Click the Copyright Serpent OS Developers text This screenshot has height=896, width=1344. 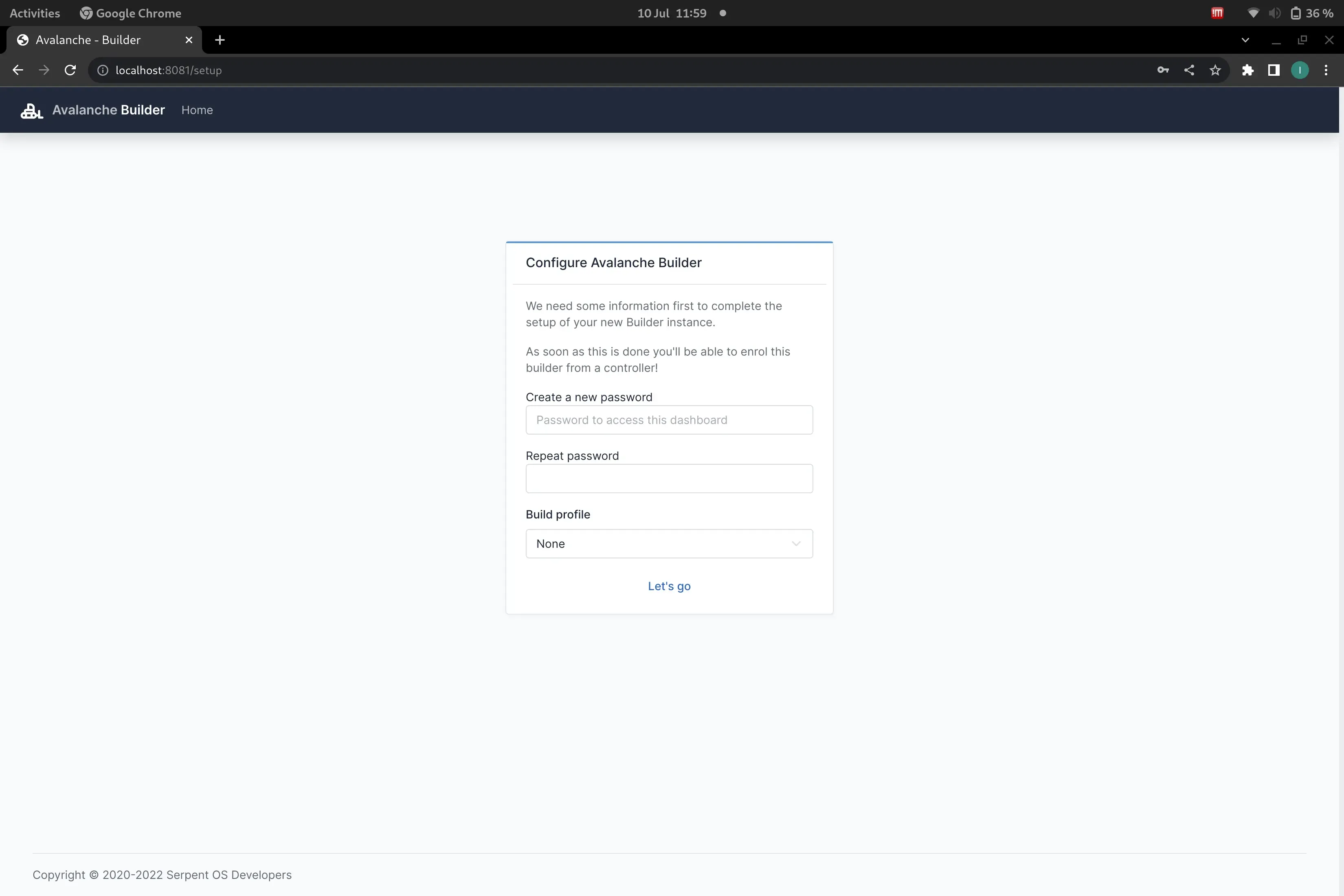pyautogui.click(x=162, y=875)
